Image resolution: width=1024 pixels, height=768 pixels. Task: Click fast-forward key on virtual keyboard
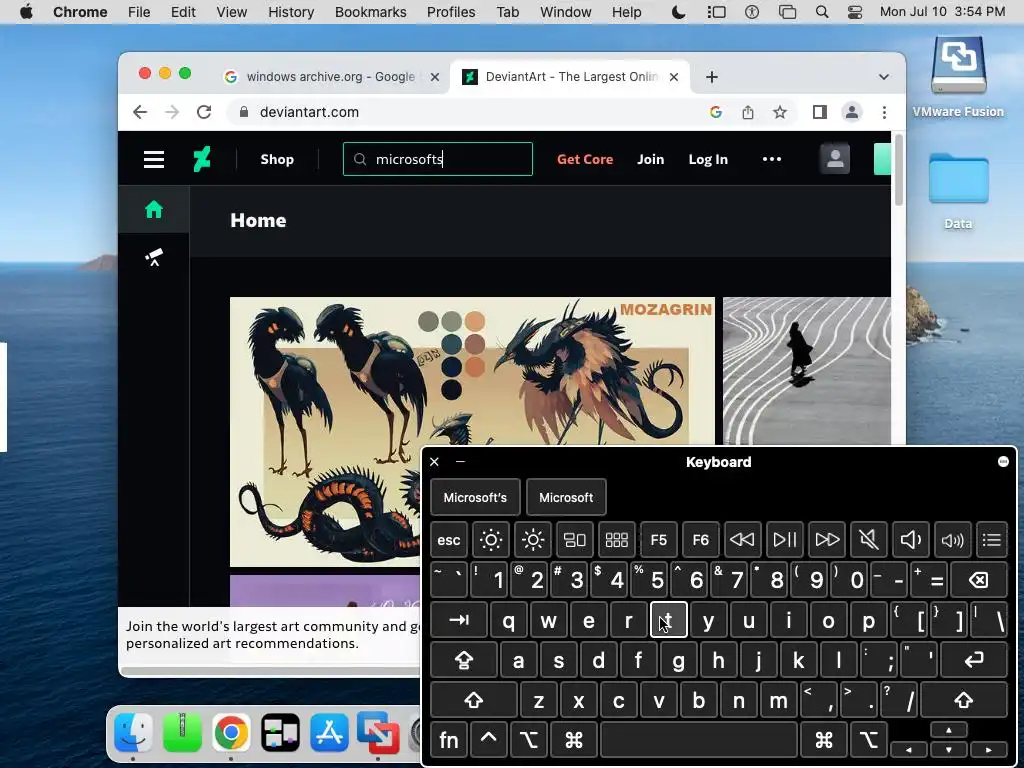click(827, 540)
